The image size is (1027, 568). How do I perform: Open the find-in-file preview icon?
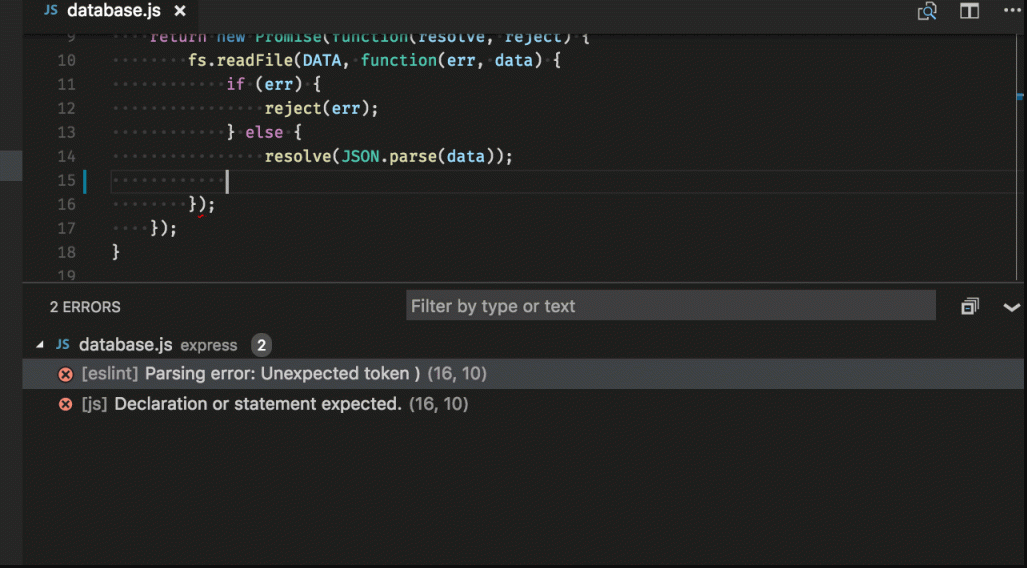[927, 11]
